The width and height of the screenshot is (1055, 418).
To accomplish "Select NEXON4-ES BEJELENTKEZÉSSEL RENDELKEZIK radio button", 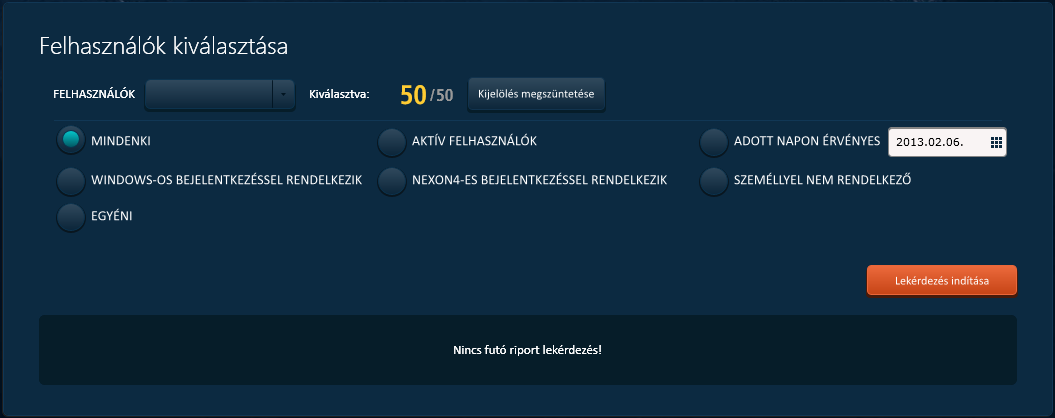I will (x=391, y=181).
